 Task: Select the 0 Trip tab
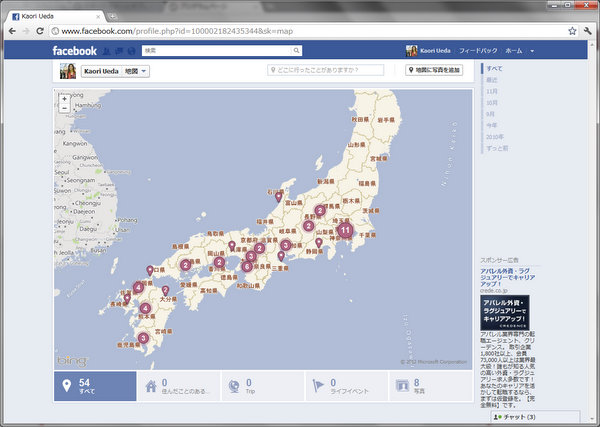coord(263,386)
